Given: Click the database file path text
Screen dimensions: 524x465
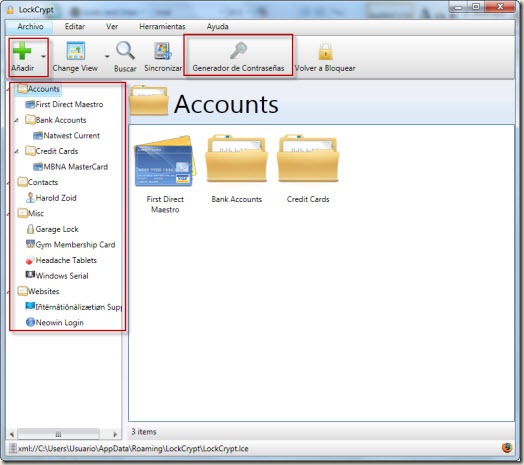Looking at the screenshot, I should (x=133, y=449).
